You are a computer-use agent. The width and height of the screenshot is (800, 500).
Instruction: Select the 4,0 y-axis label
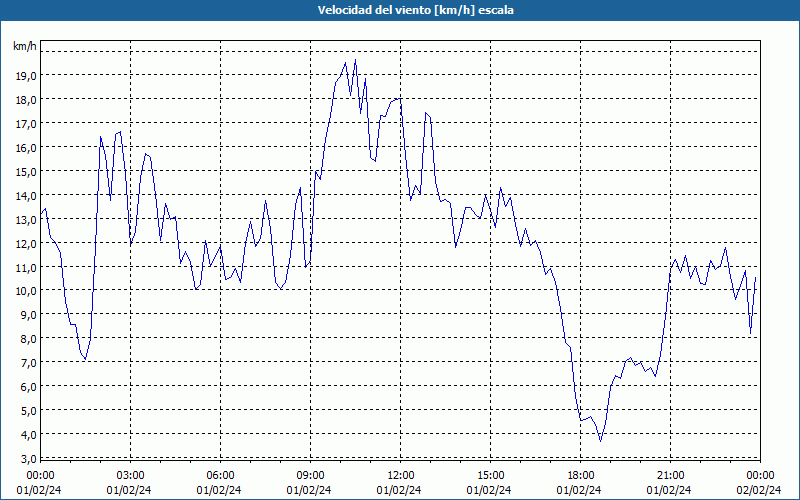click(28, 435)
